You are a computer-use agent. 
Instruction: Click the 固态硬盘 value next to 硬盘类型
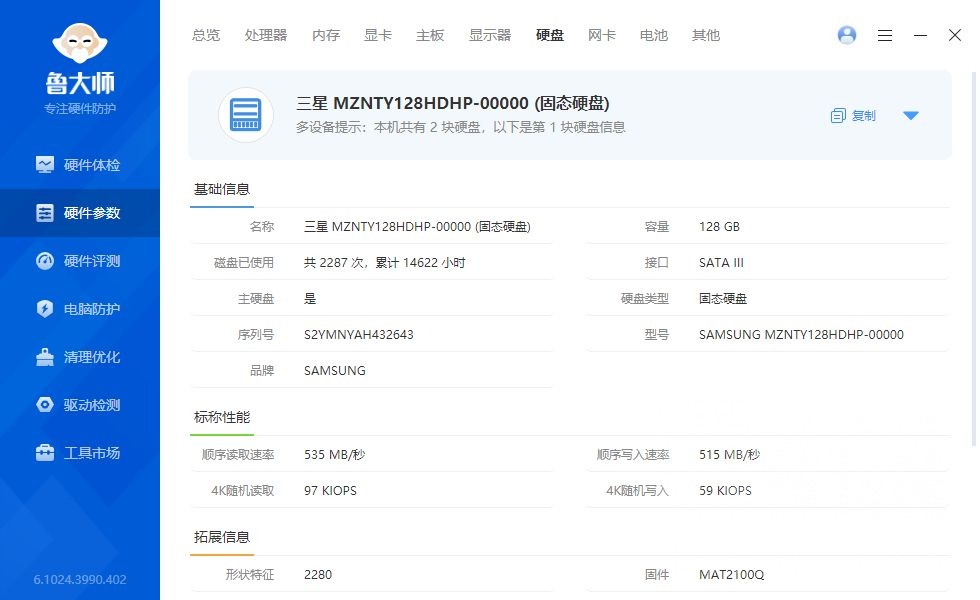(723, 299)
